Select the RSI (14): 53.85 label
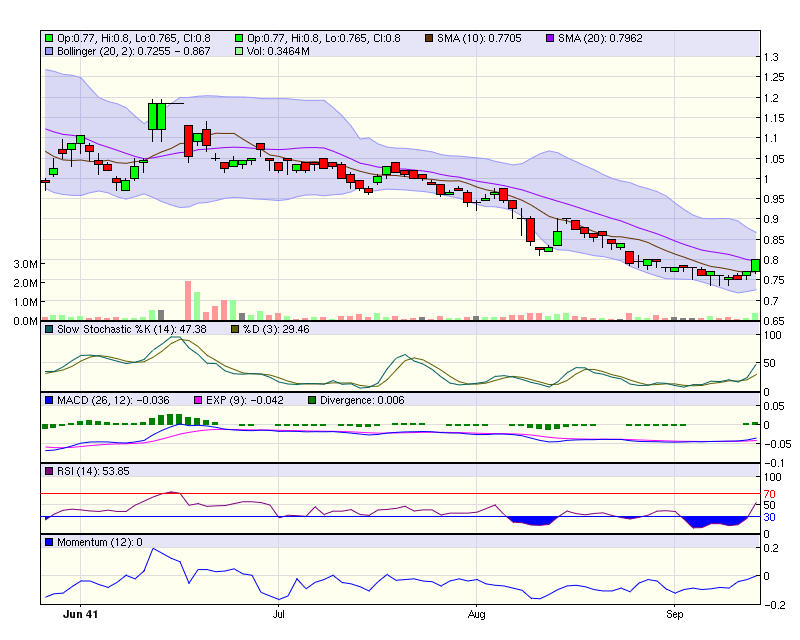Screen dimensions: 800x640 93,471
